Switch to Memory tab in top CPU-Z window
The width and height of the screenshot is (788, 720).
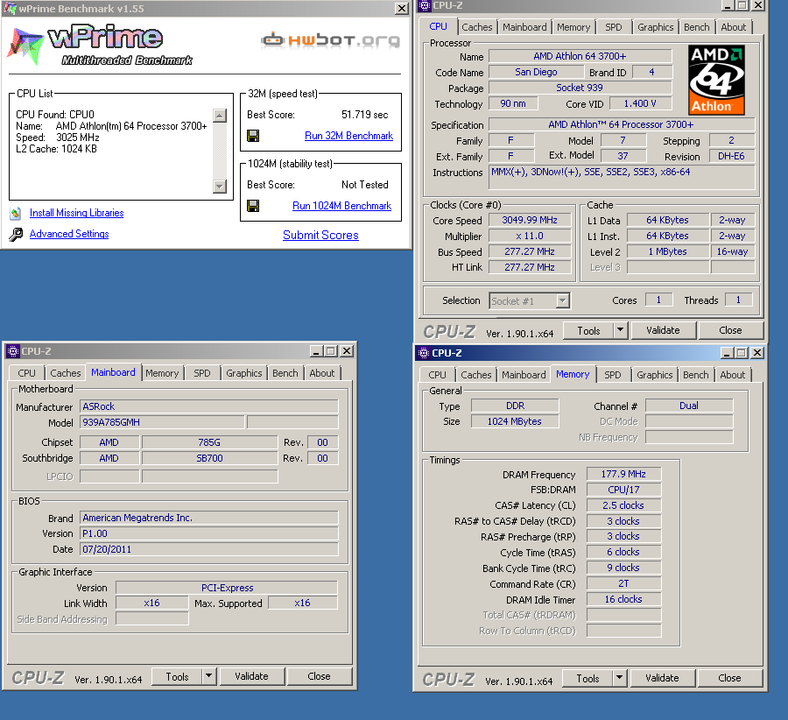pyautogui.click(x=573, y=27)
